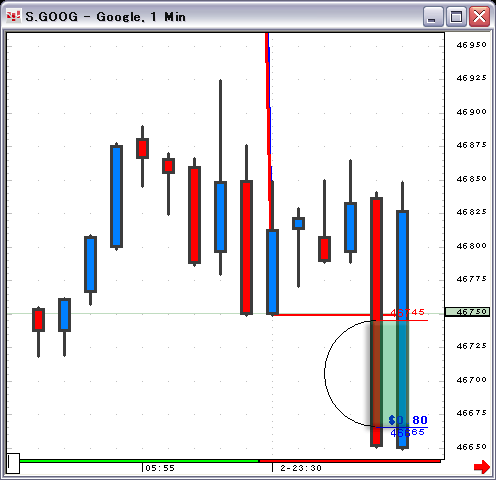The width and height of the screenshot is (496, 480).
Task: Click the 46850 price axis value
Action: point(471,179)
